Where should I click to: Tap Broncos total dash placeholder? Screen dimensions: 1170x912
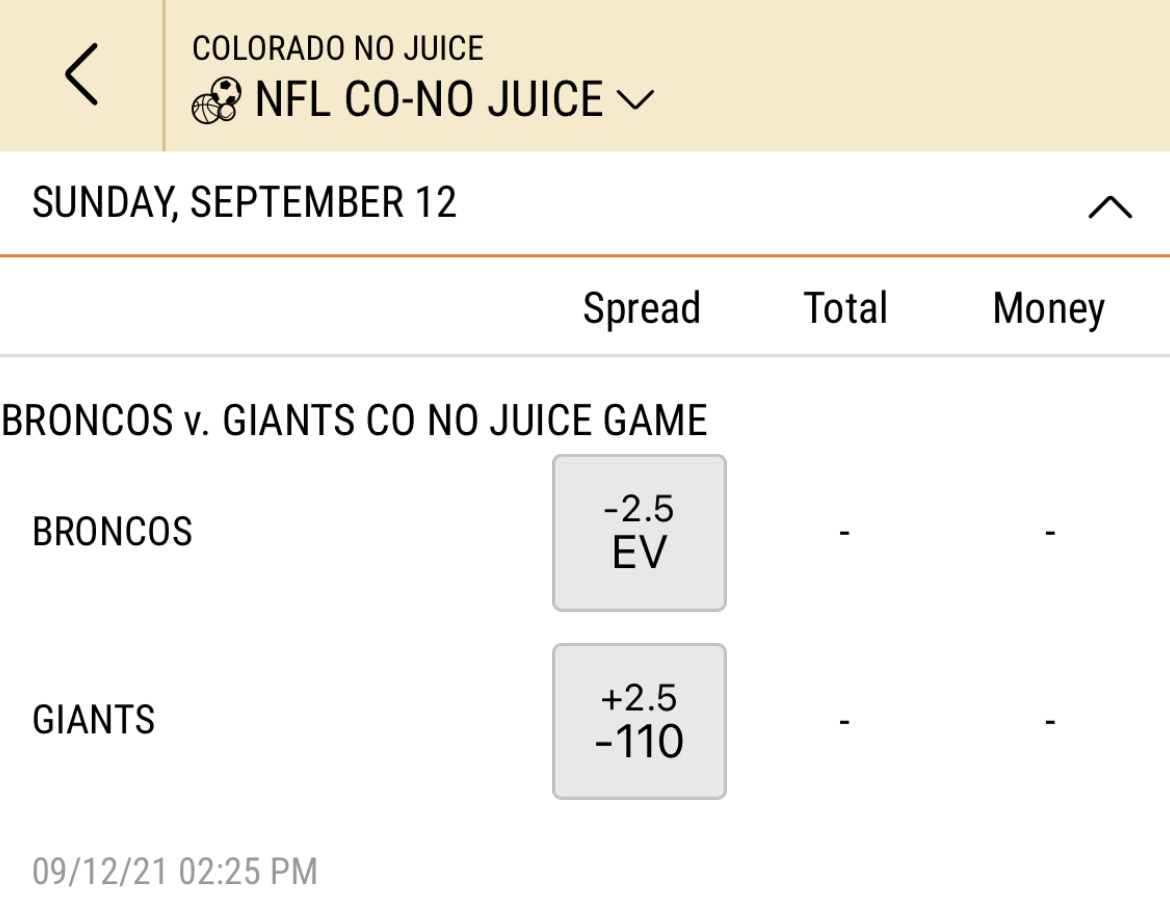(x=845, y=533)
